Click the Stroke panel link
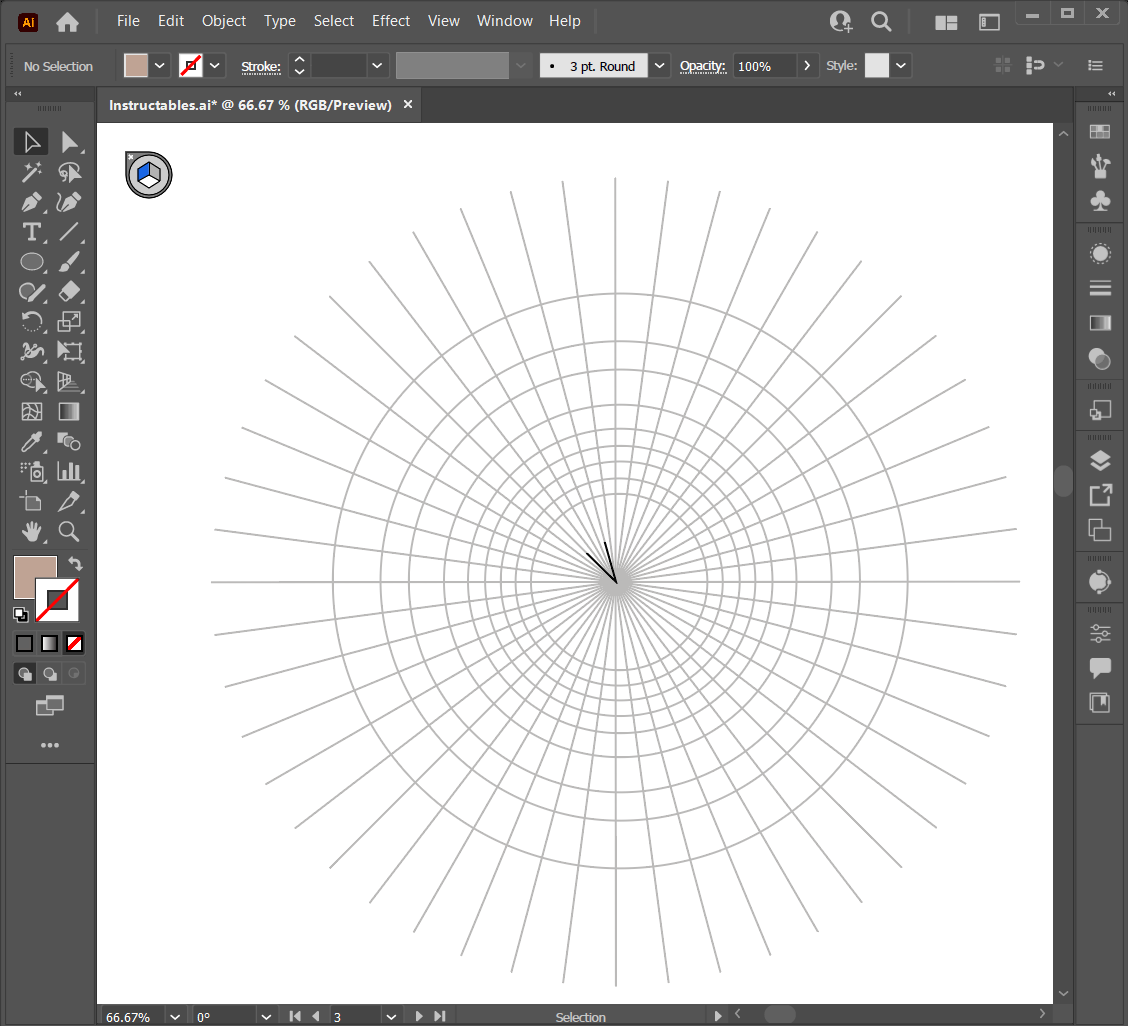1128x1026 pixels. (x=260, y=67)
